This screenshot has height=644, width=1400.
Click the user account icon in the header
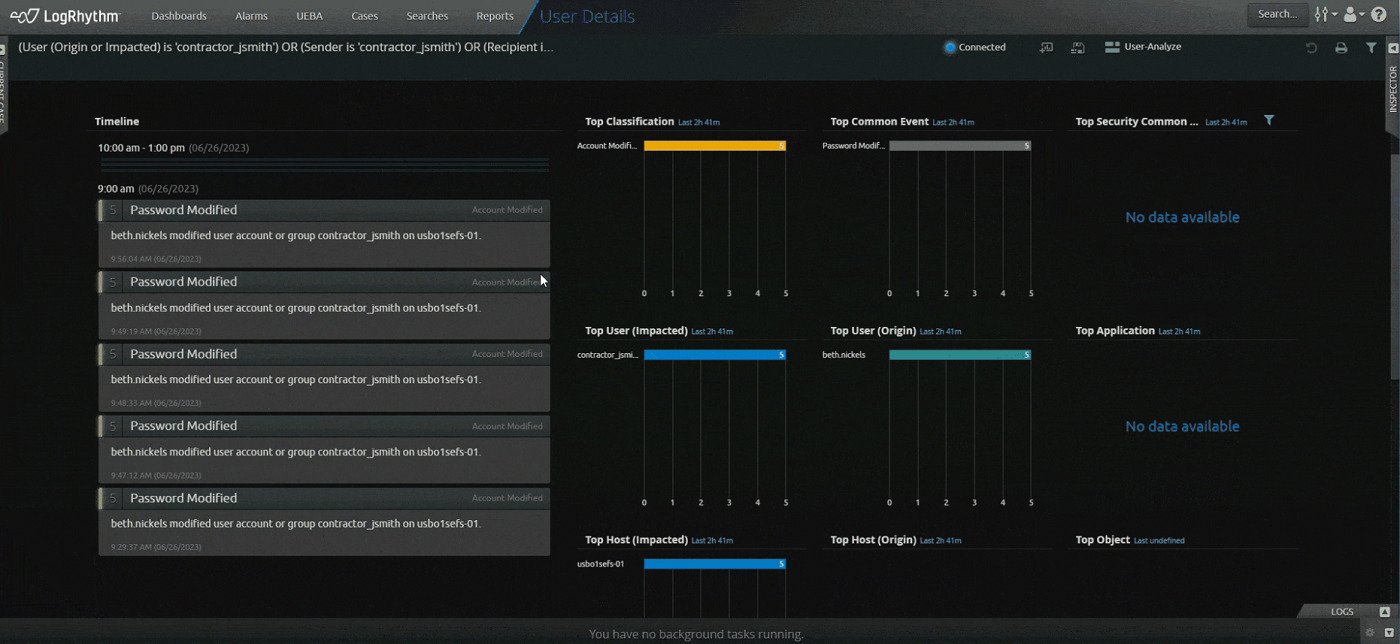click(1350, 14)
